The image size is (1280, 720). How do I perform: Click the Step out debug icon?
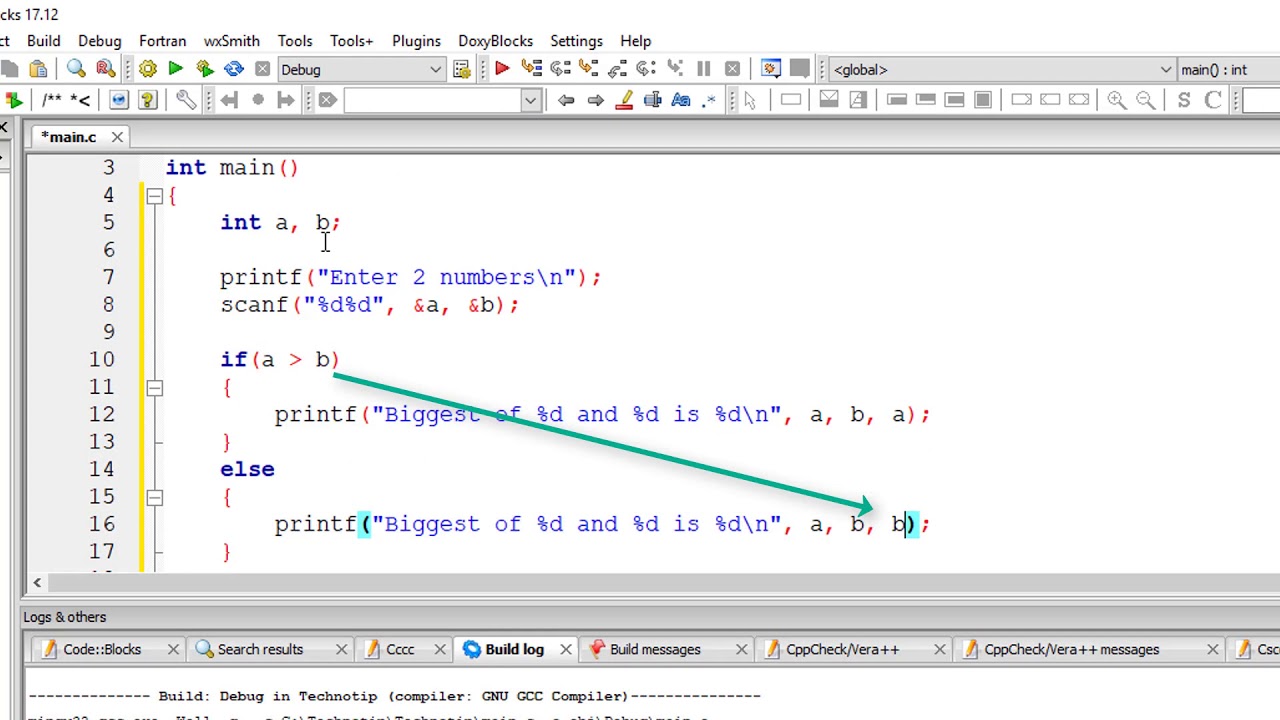[618, 69]
